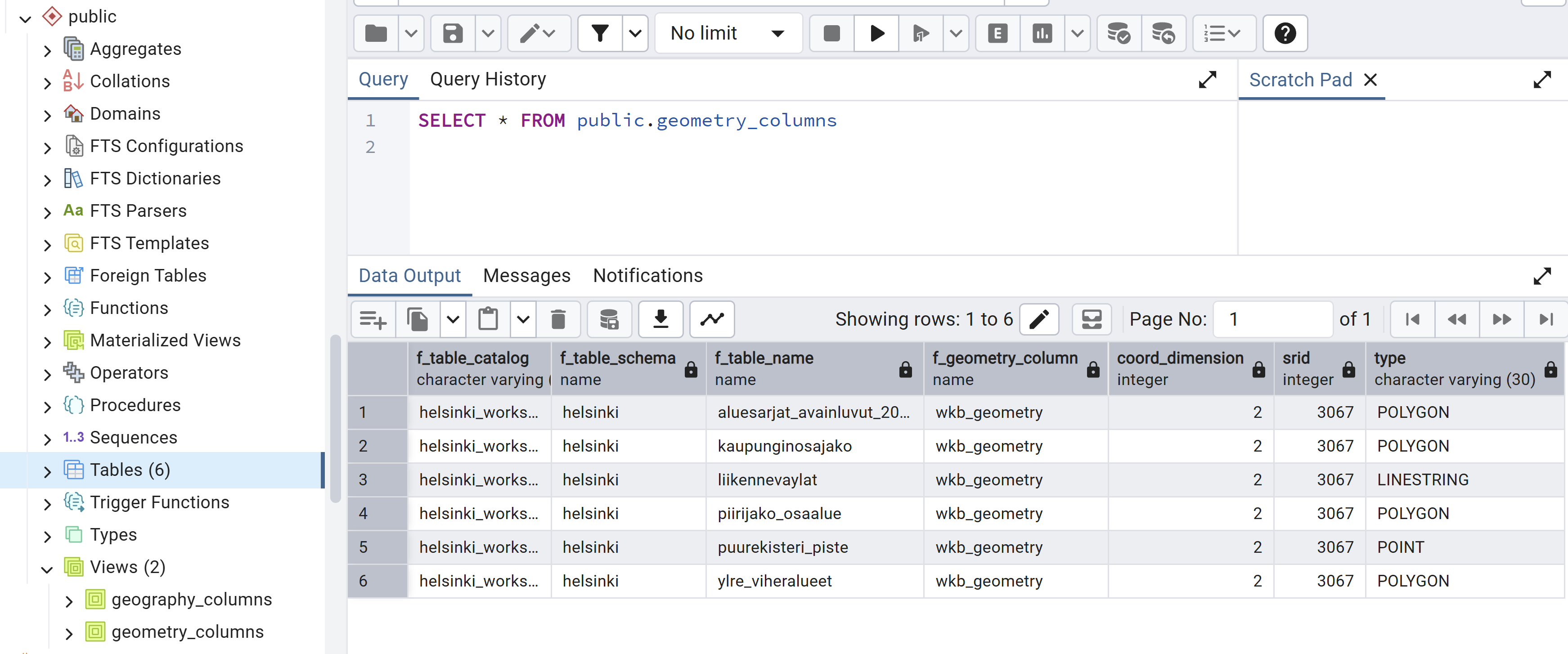The image size is (1568, 654).
Task: Click the Explain query E button
Action: [x=997, y=33]
